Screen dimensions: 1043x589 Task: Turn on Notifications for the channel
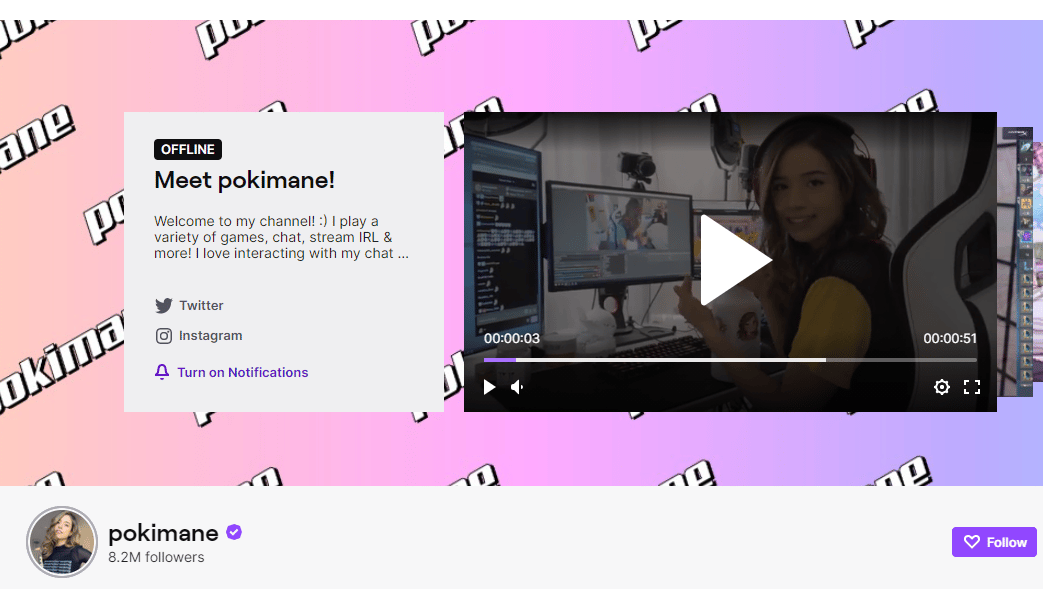[x=231, y=373]
